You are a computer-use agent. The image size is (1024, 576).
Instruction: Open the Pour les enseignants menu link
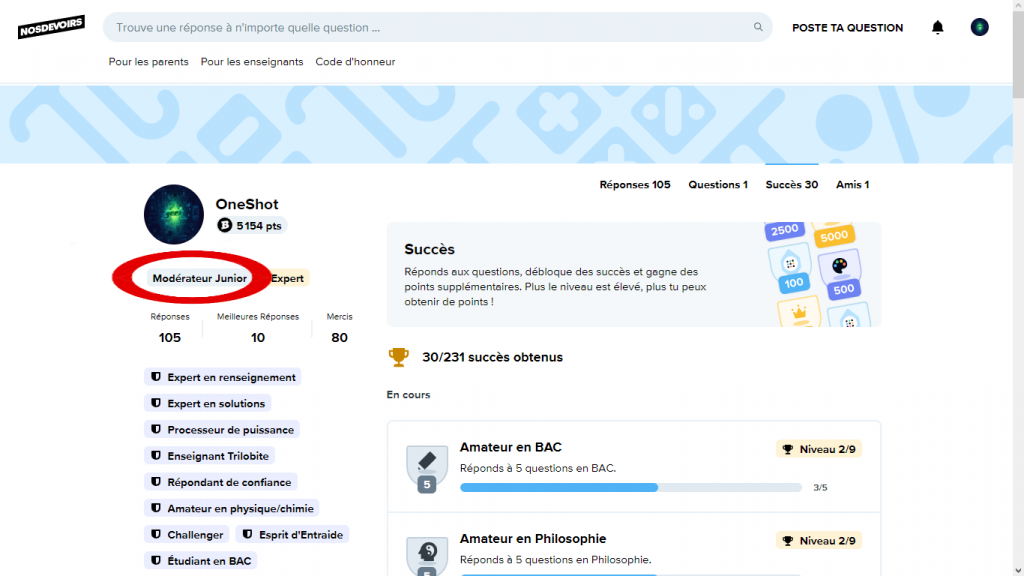click(x=252, y=61)
